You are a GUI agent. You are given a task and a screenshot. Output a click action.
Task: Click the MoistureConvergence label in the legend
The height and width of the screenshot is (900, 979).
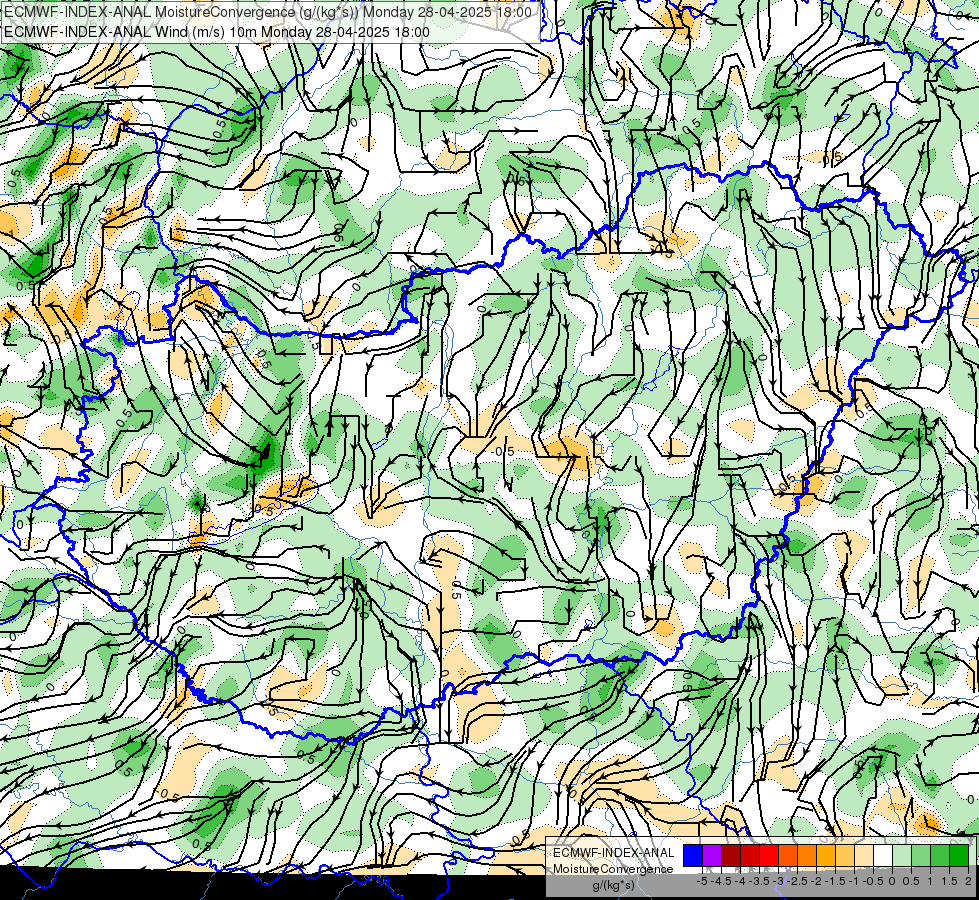click(613, 869)
